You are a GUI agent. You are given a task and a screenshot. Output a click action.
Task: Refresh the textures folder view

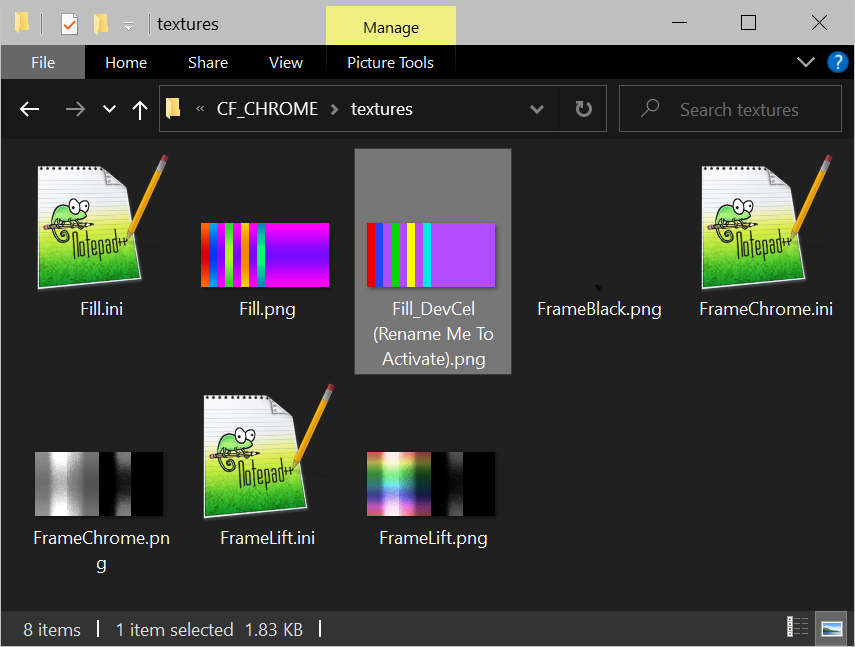[583, 109]
